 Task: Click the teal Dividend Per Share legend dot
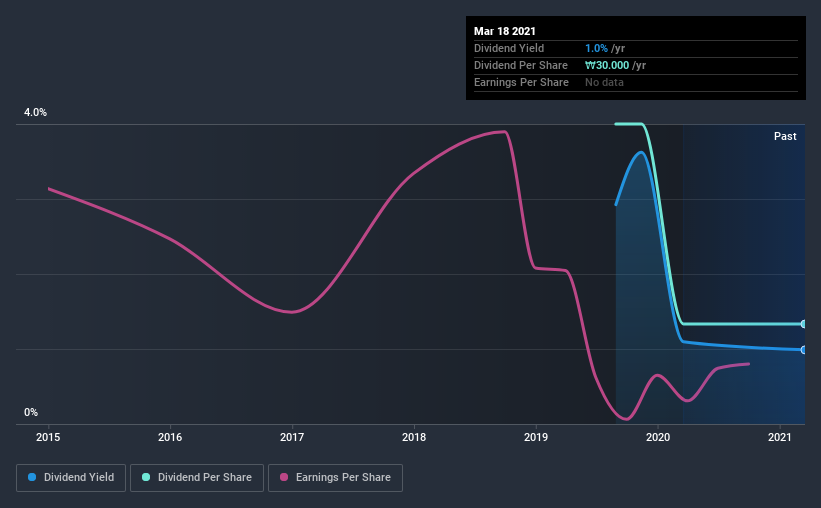pos(146,477)
